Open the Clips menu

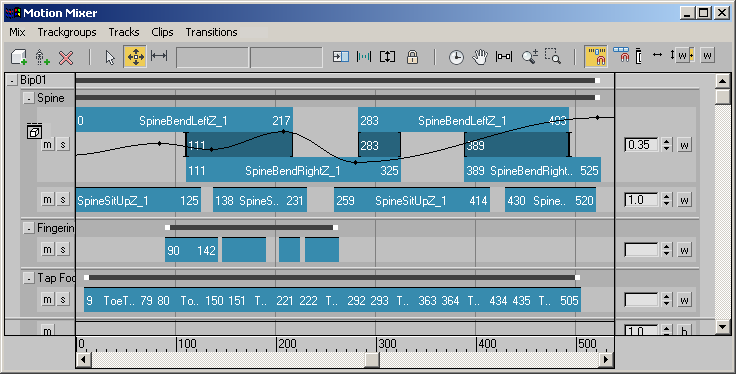pos(162,32)
